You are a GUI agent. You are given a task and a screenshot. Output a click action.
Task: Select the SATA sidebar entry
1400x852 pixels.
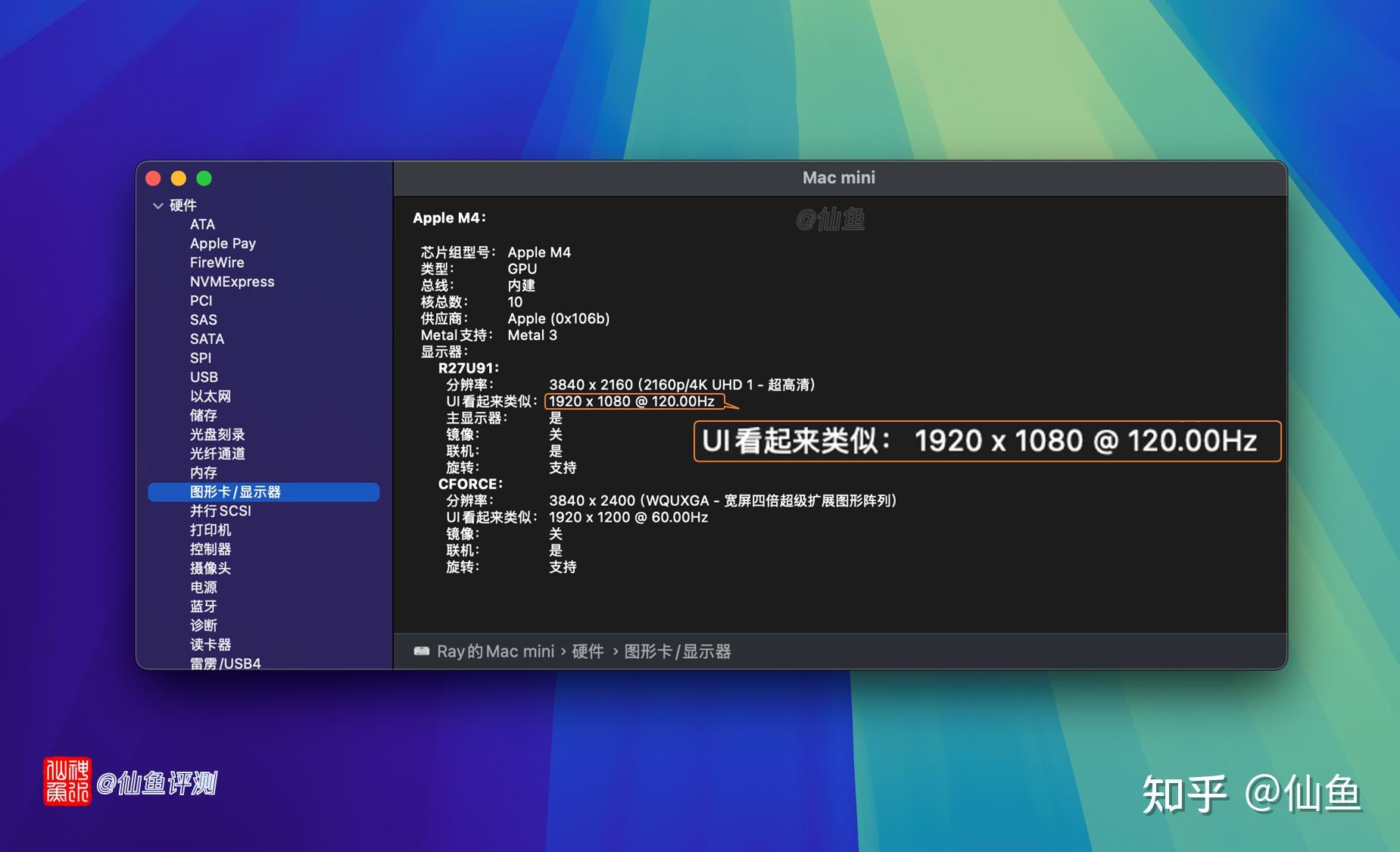click(x=207, y=339)
